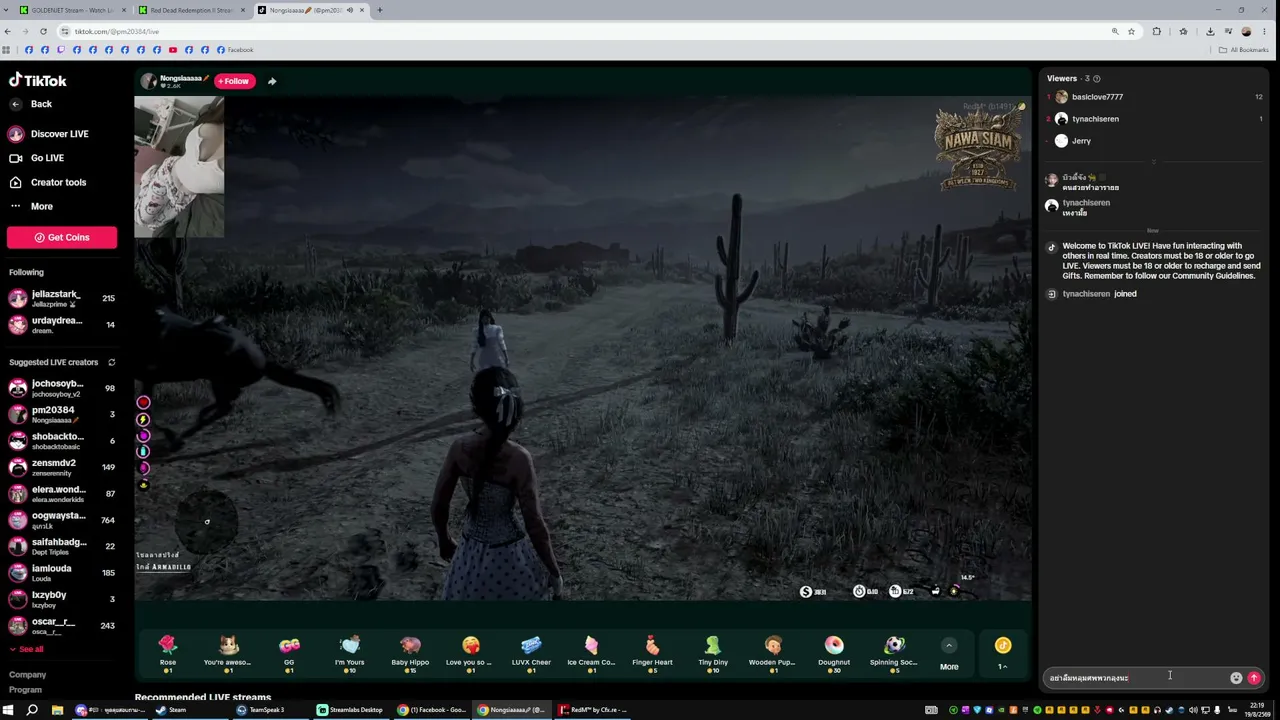Send the chat message
This screenshot has height=720, width=1280.
point(1254,678)
